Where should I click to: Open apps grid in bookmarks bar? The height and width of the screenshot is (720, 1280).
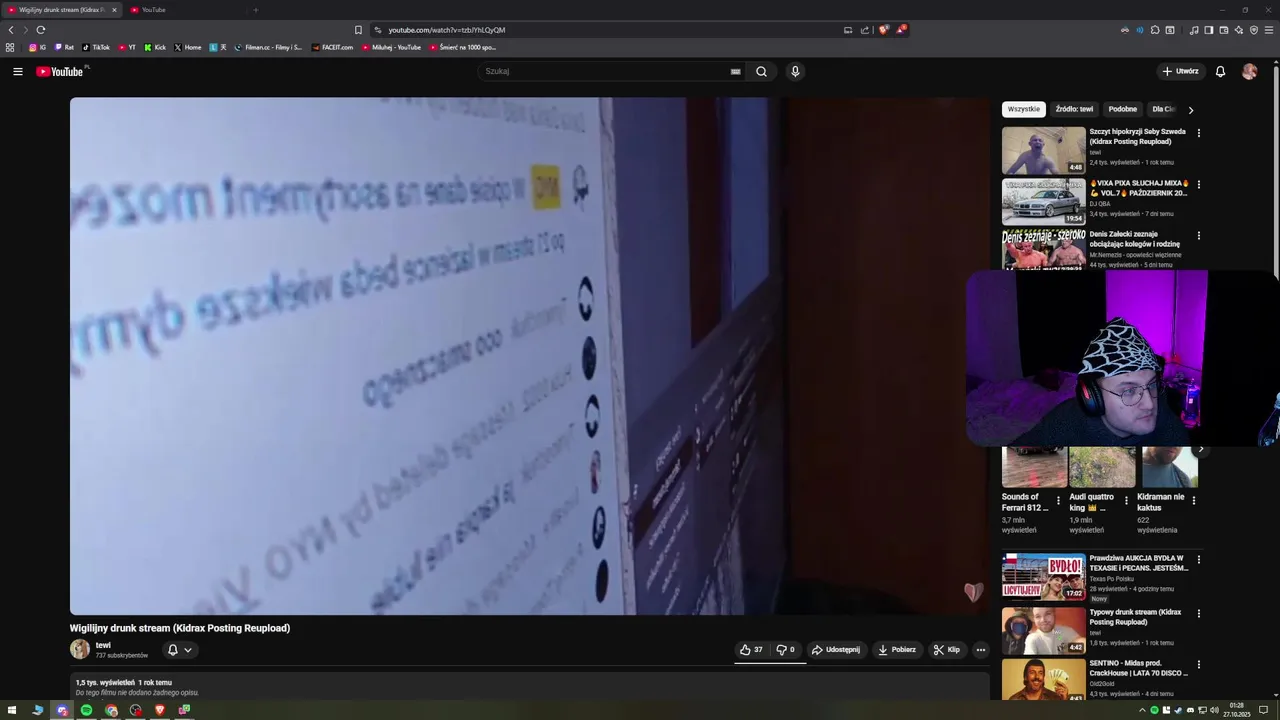point(10,47)
